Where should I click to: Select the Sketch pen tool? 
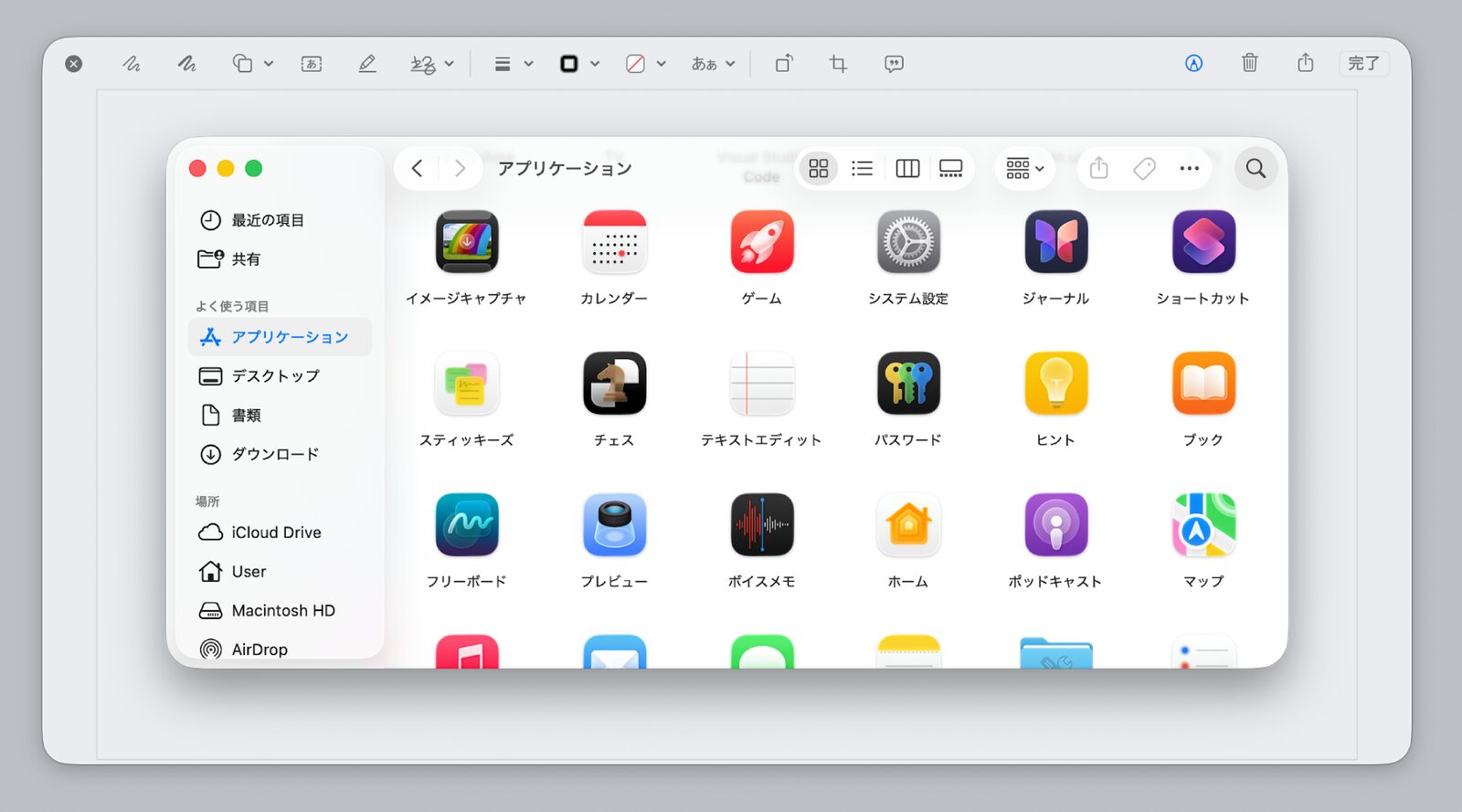[x=132, y=64]
